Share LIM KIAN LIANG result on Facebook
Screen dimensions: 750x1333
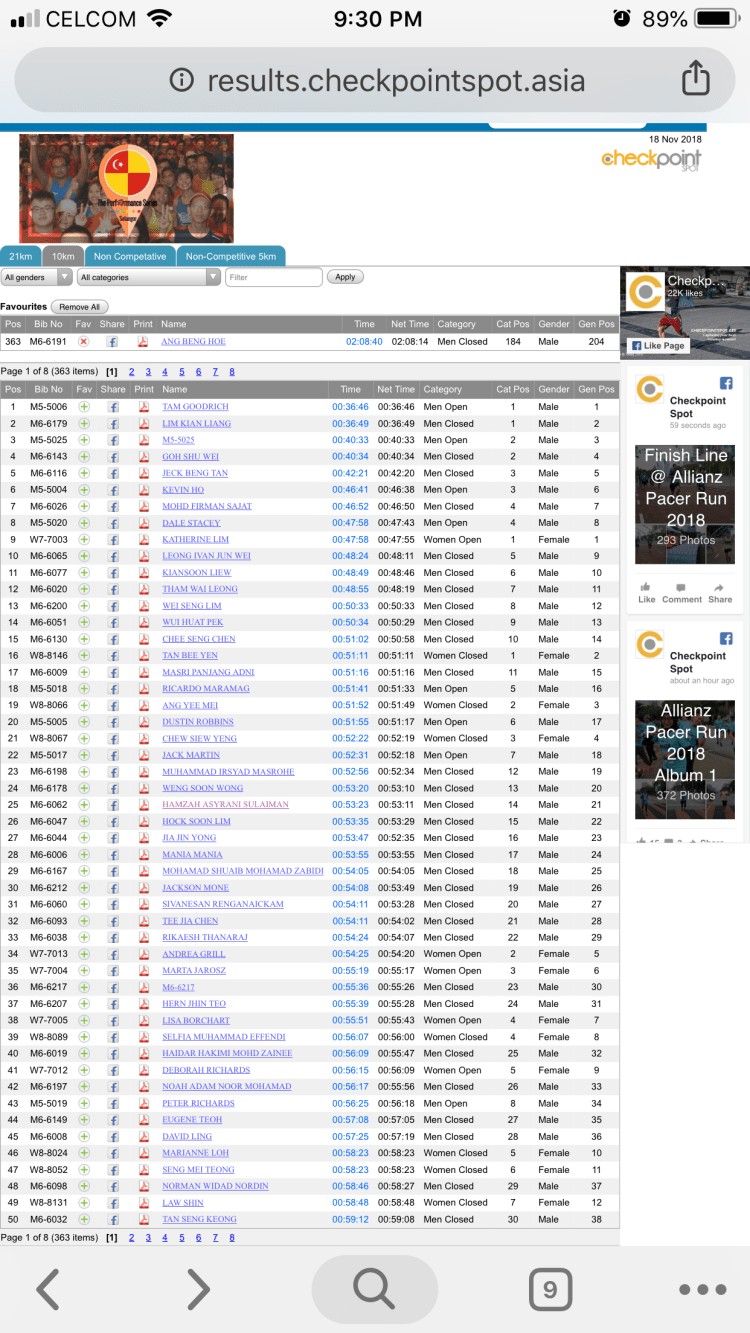tap(113, 424)
